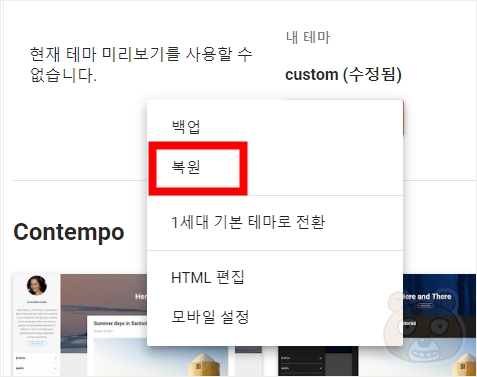
Task: Click the Contempo theme heading
Action: [x=69, y=232]
